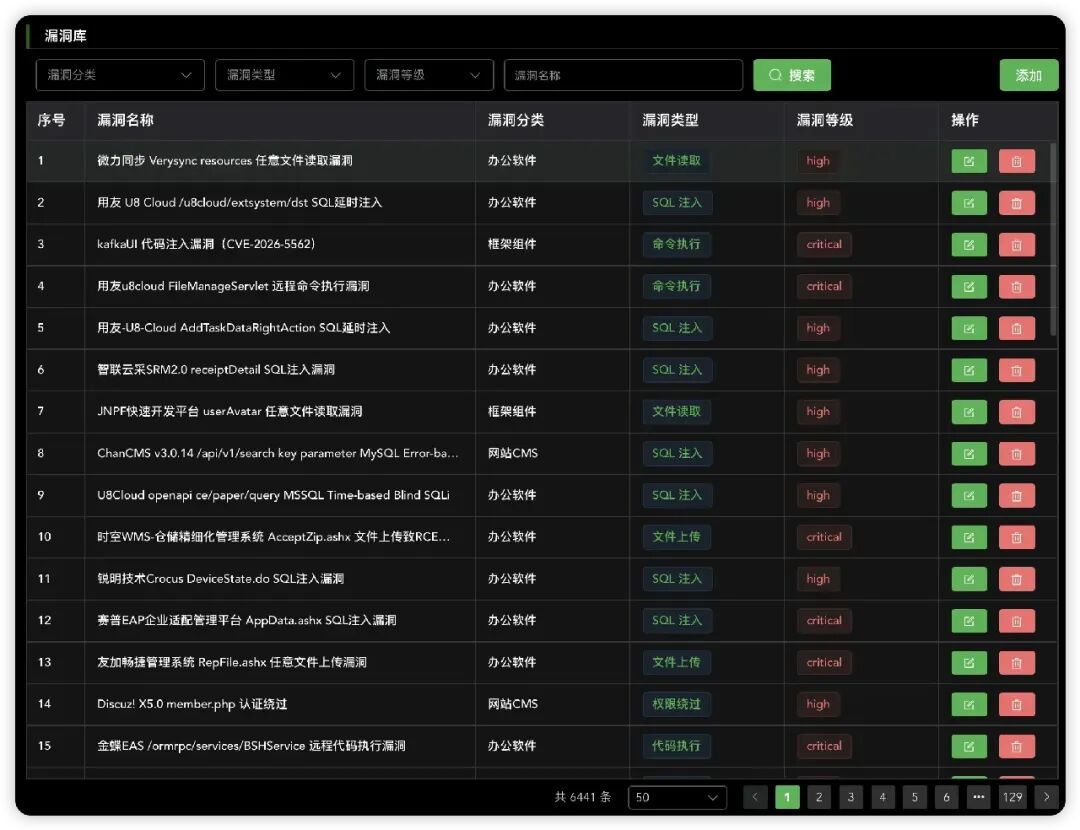1080x830 pixels.
Task: Delete the 锐明技术Crocus DeviceState.do entry
Action: [x=1016, y=579]
